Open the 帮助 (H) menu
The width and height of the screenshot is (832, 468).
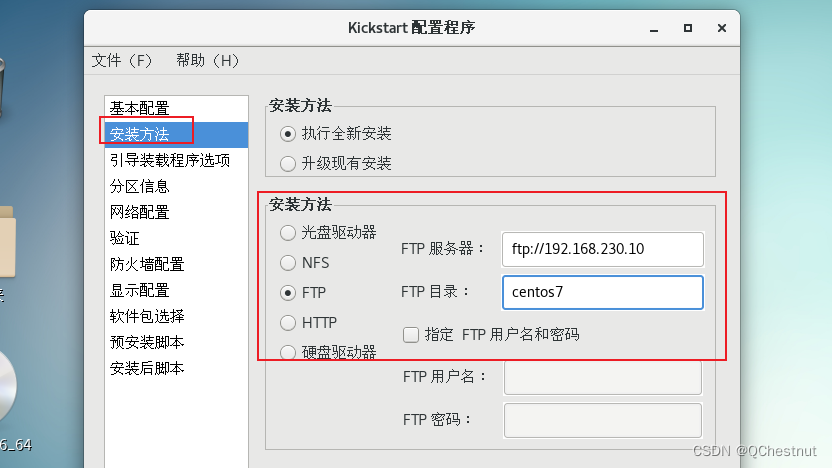[207, 60]
